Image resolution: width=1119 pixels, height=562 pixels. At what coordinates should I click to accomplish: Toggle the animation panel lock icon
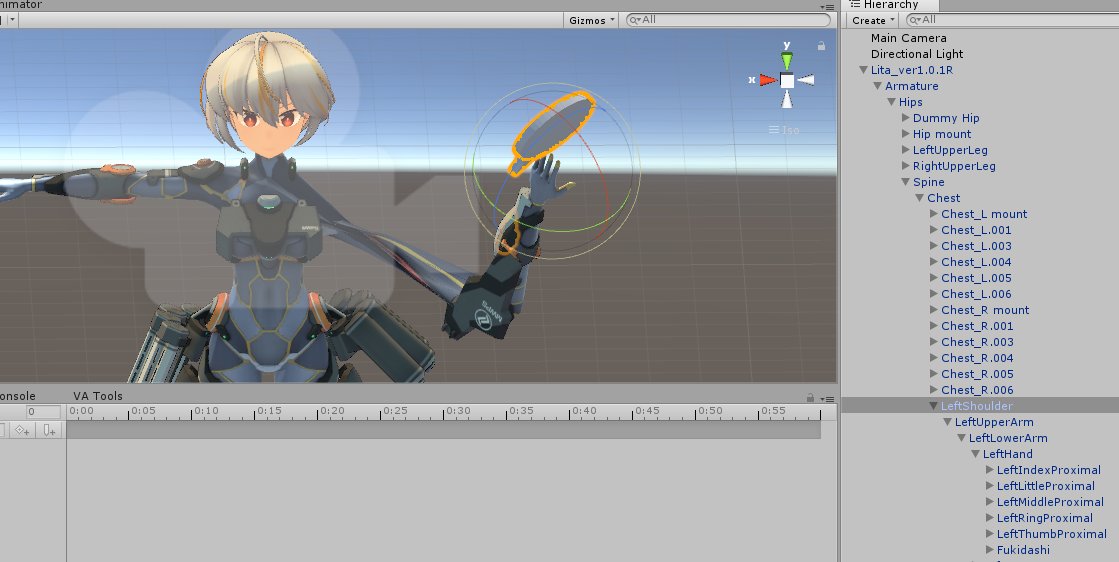[x=810, y=397]
